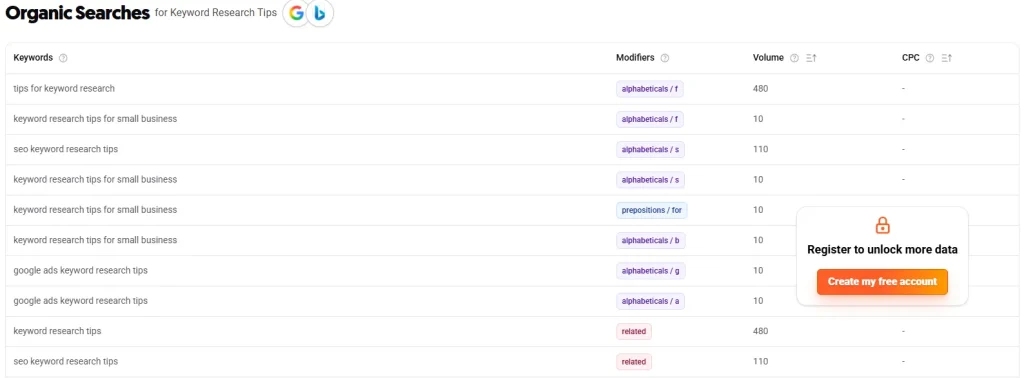Open the Volume column help icon

794,57
